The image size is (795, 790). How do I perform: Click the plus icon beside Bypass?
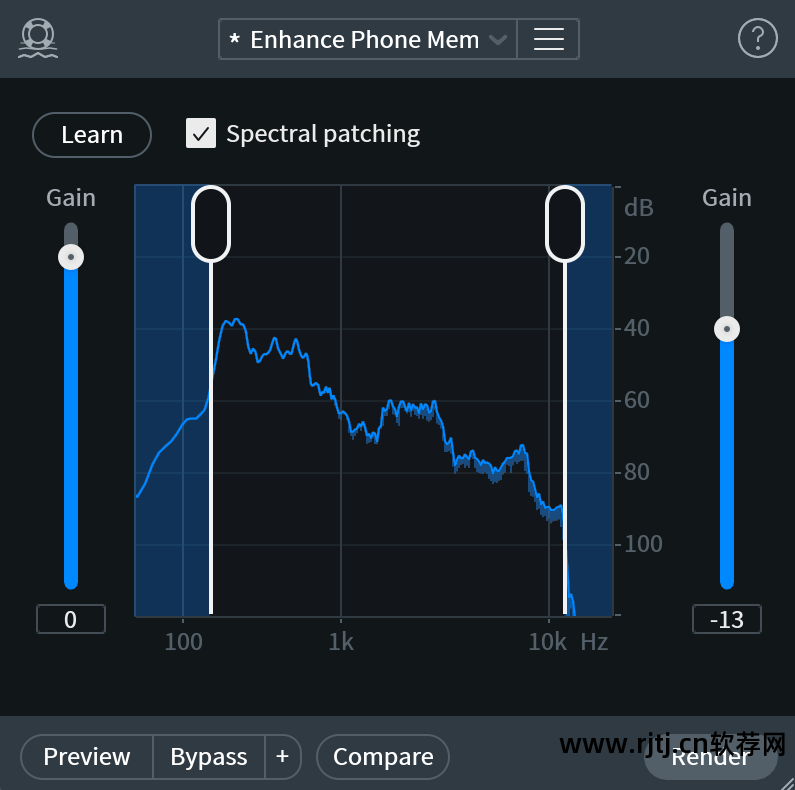pyautogui.click(x=282, y=757)
